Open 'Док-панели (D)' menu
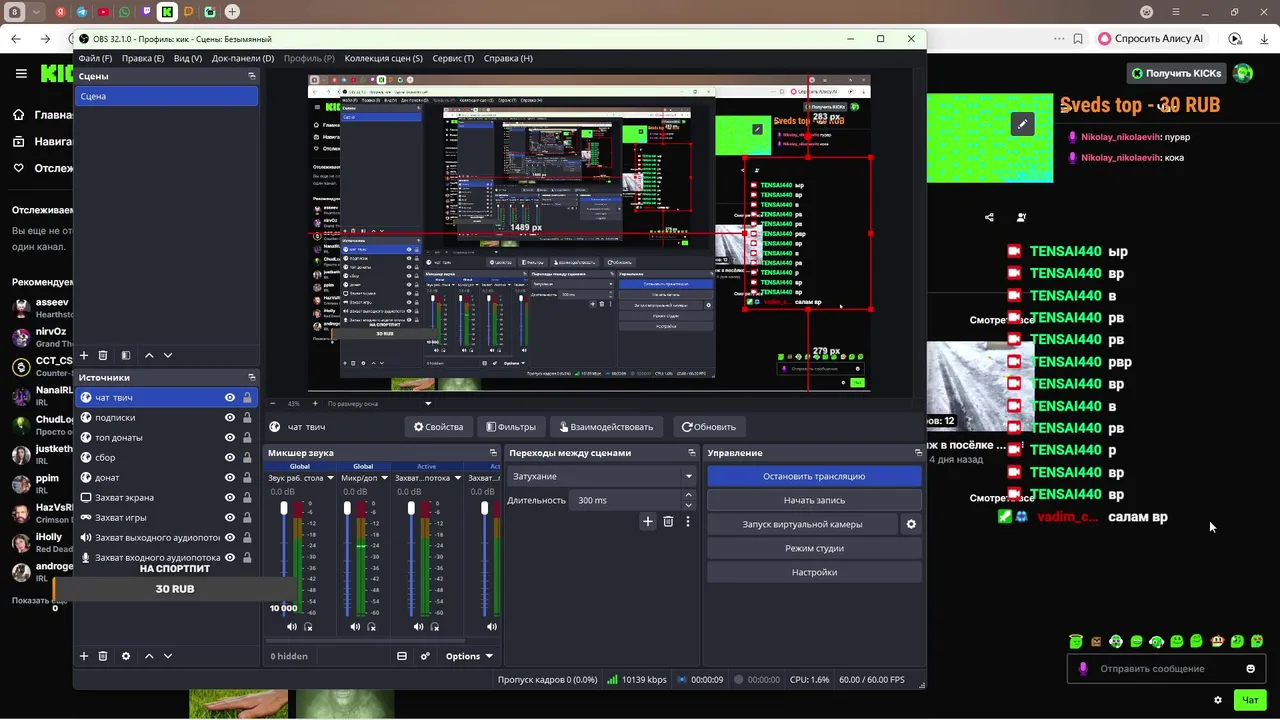1280x720 pixels. pyautogui.click(x=242, y=58)
